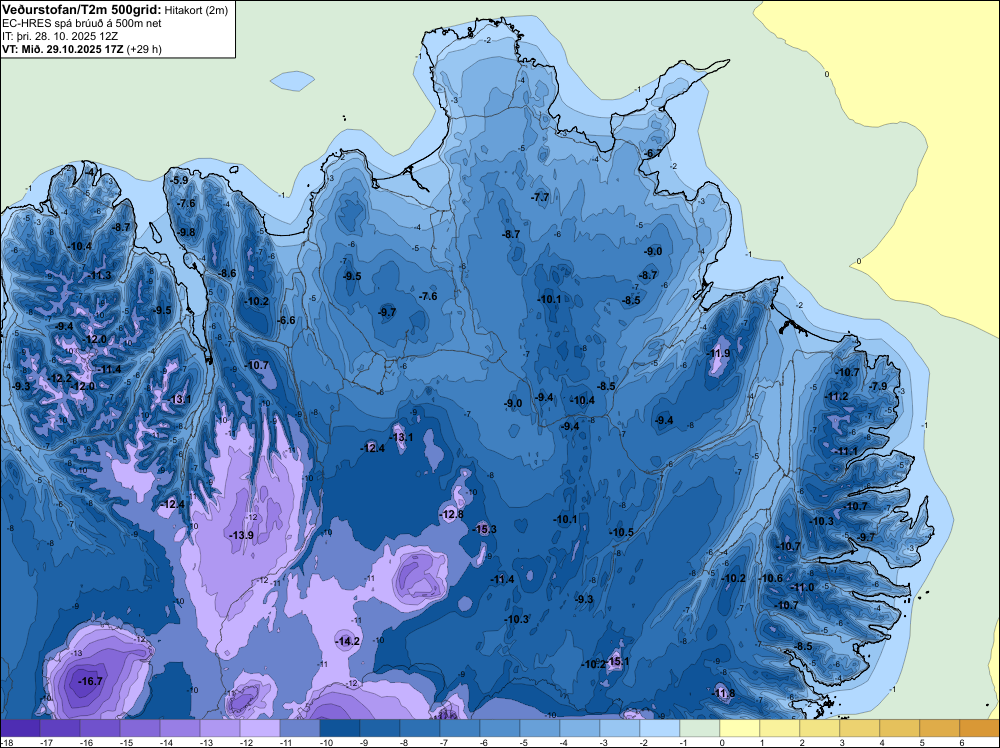
Task: Click the -11.0 temperature reading
Action: 802,587
